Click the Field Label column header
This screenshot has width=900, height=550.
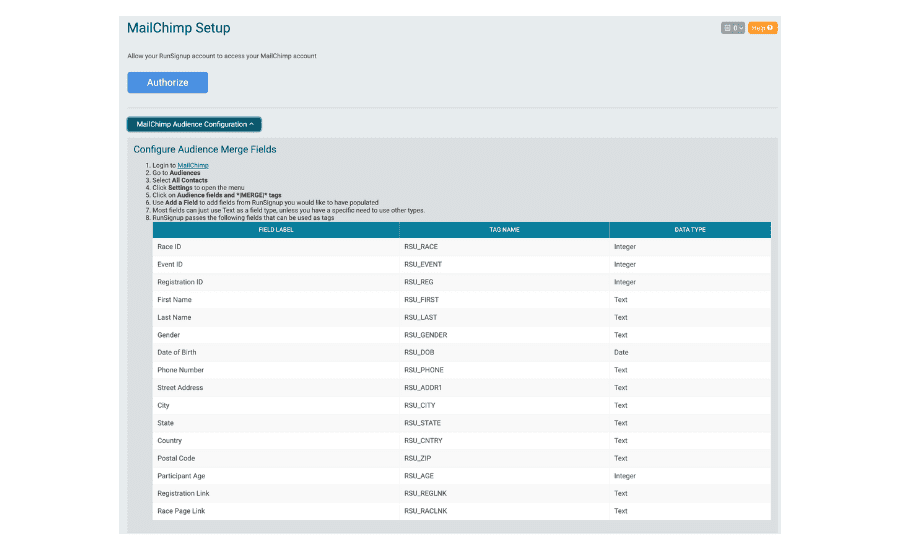click(276, 230)
